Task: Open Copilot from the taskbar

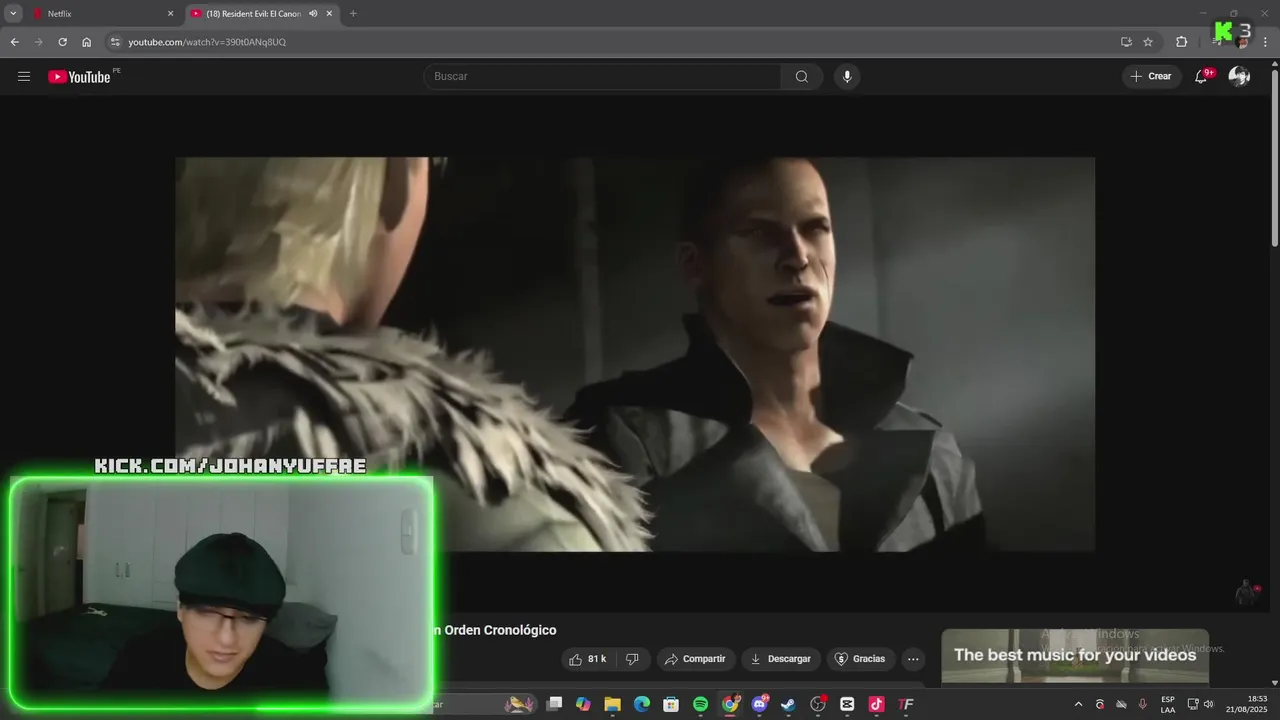Action: 583,704
